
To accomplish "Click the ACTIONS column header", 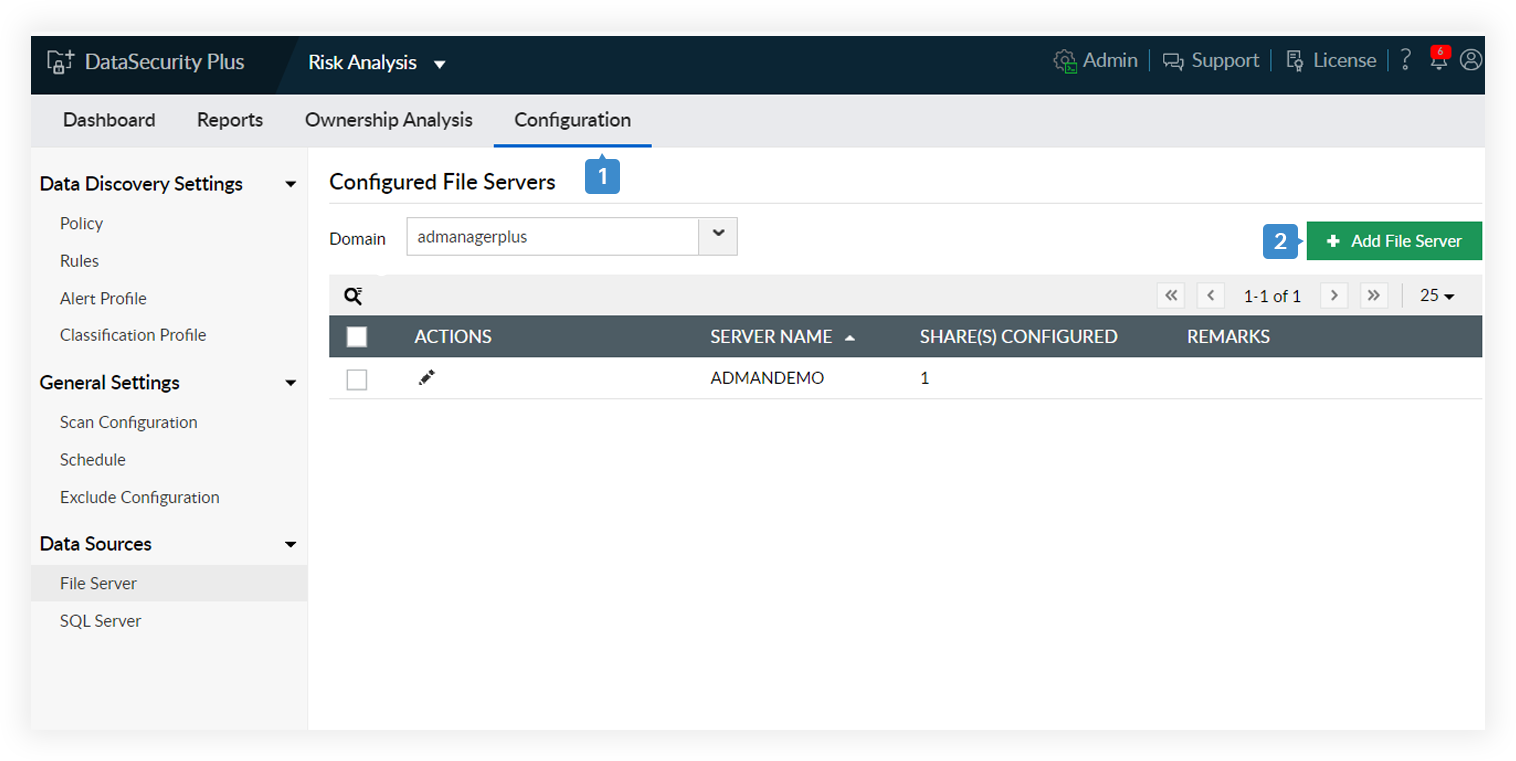I will (x=453, y=337).
